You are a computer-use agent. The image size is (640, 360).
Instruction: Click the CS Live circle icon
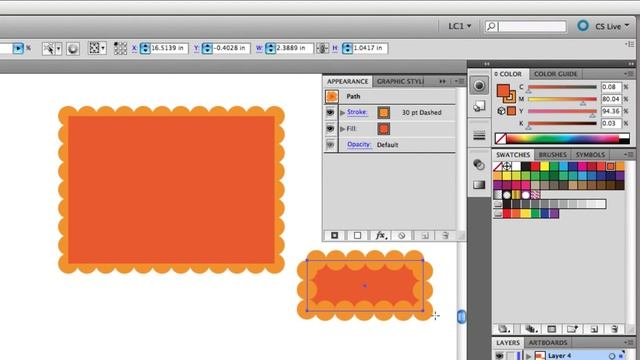583,26
